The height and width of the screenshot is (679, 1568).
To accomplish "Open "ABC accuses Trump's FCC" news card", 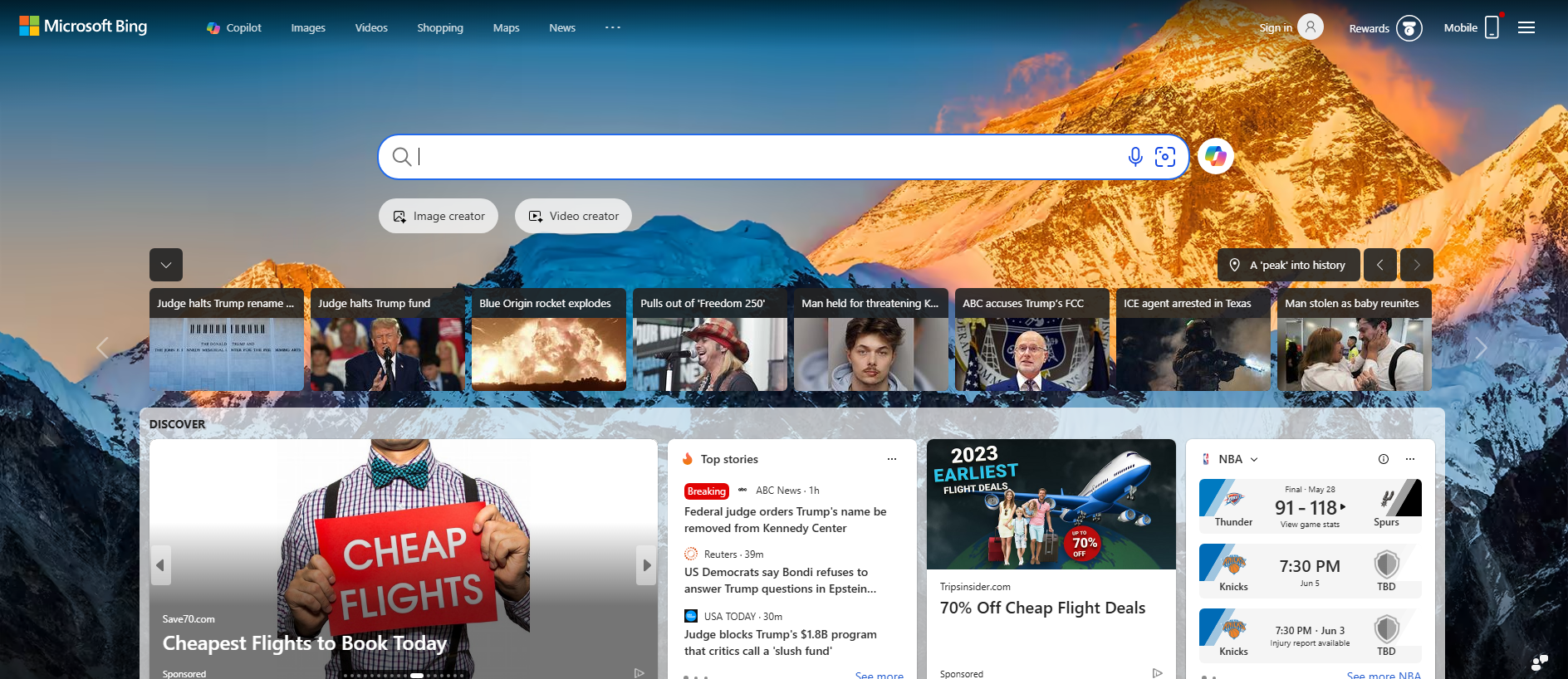I will tap(1032, 339).
